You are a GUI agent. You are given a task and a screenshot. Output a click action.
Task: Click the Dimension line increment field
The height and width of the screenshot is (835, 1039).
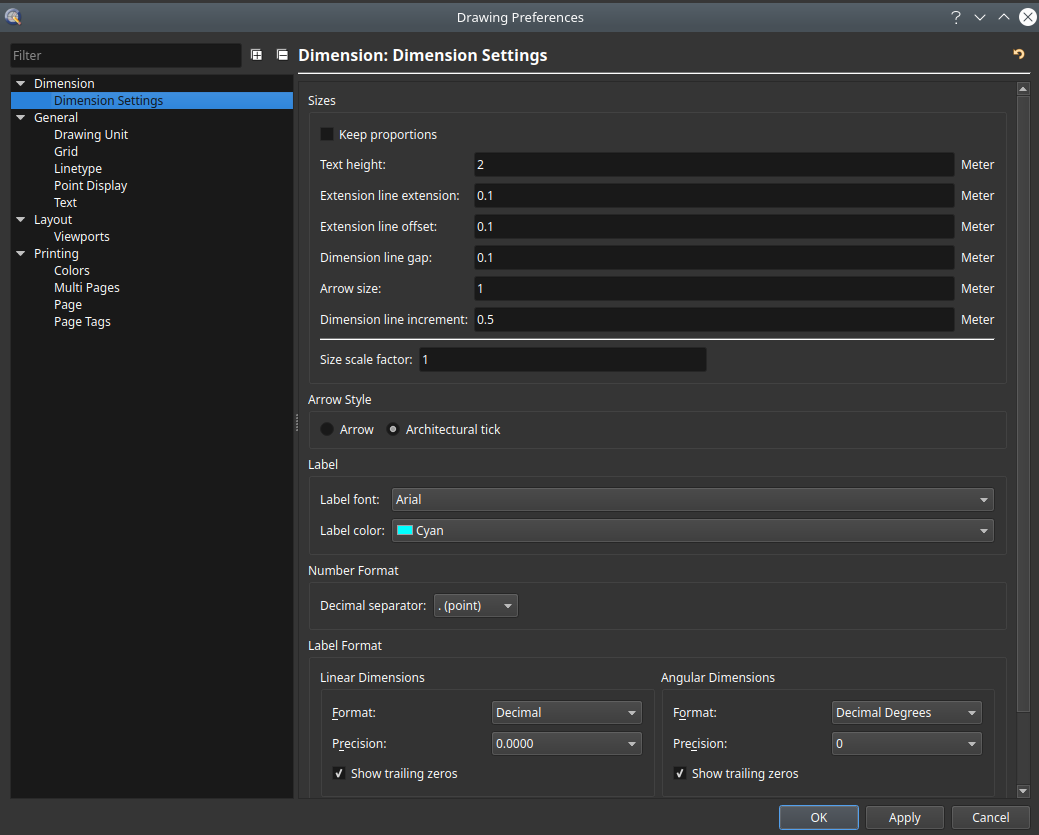714,319
